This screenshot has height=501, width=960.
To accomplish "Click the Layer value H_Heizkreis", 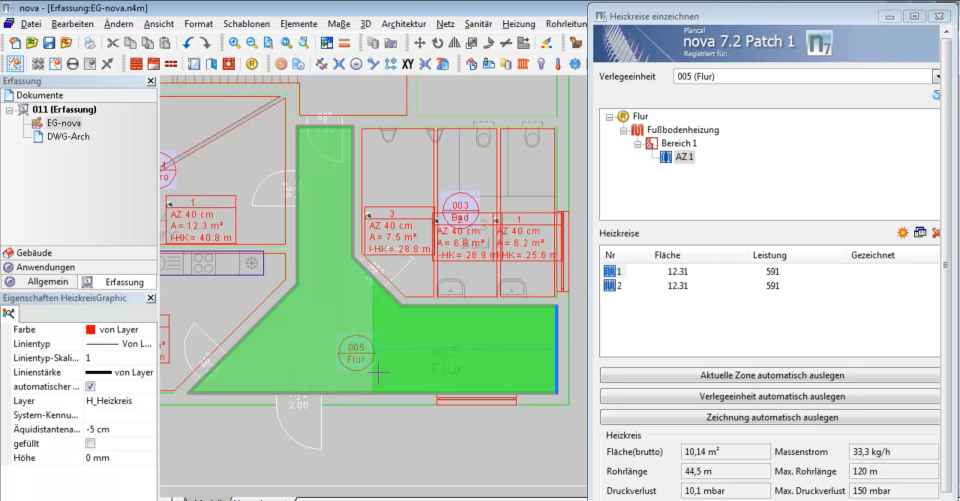I will click(119, 401).
